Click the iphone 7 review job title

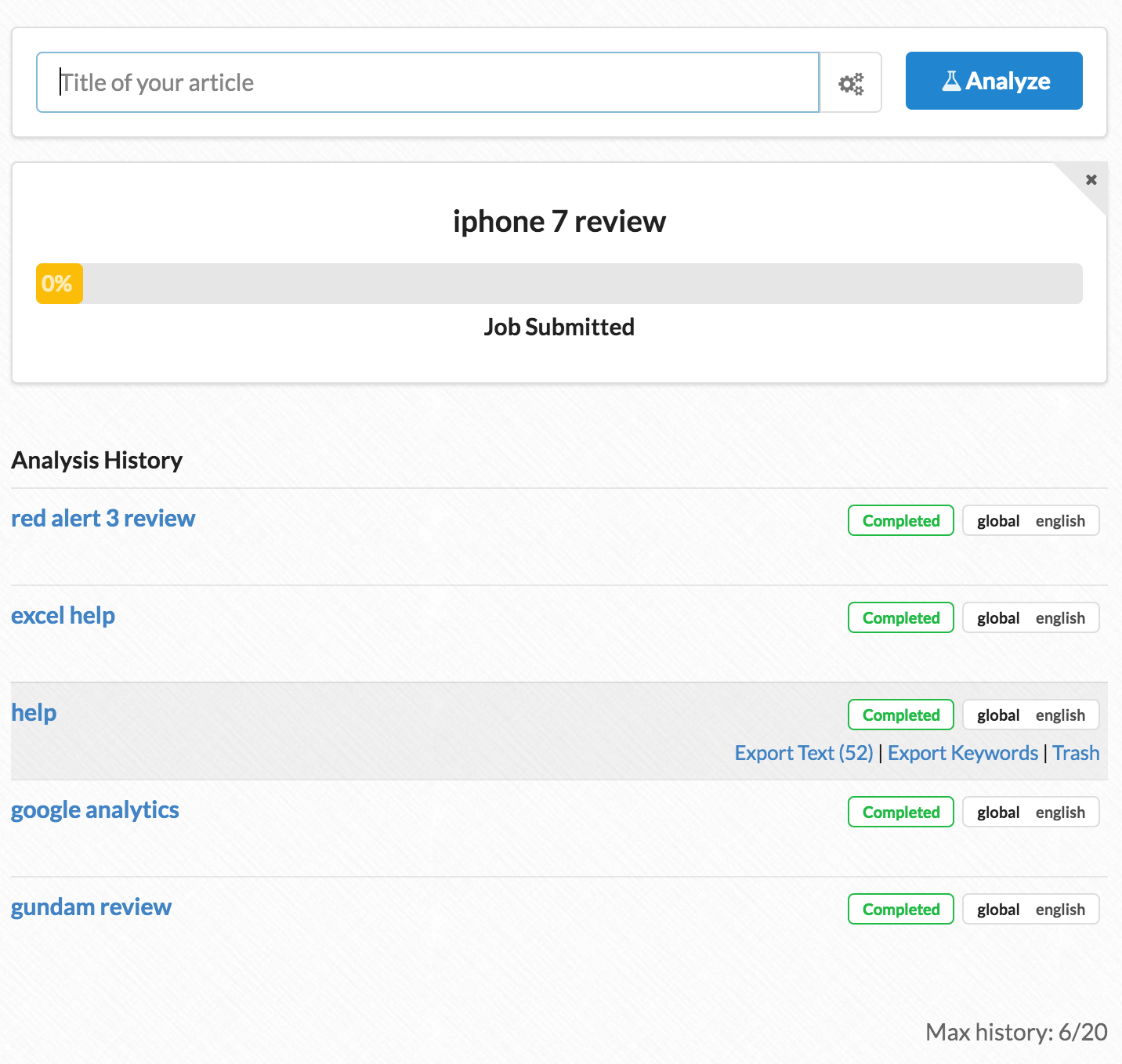pyautogui.click(x=559, y=222)
